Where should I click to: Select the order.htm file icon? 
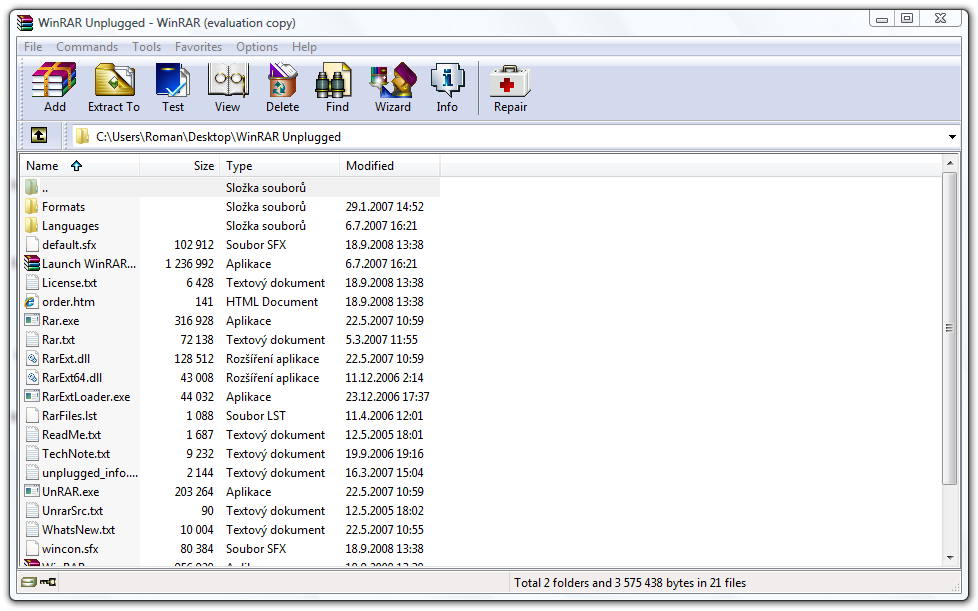pos(32,301)
